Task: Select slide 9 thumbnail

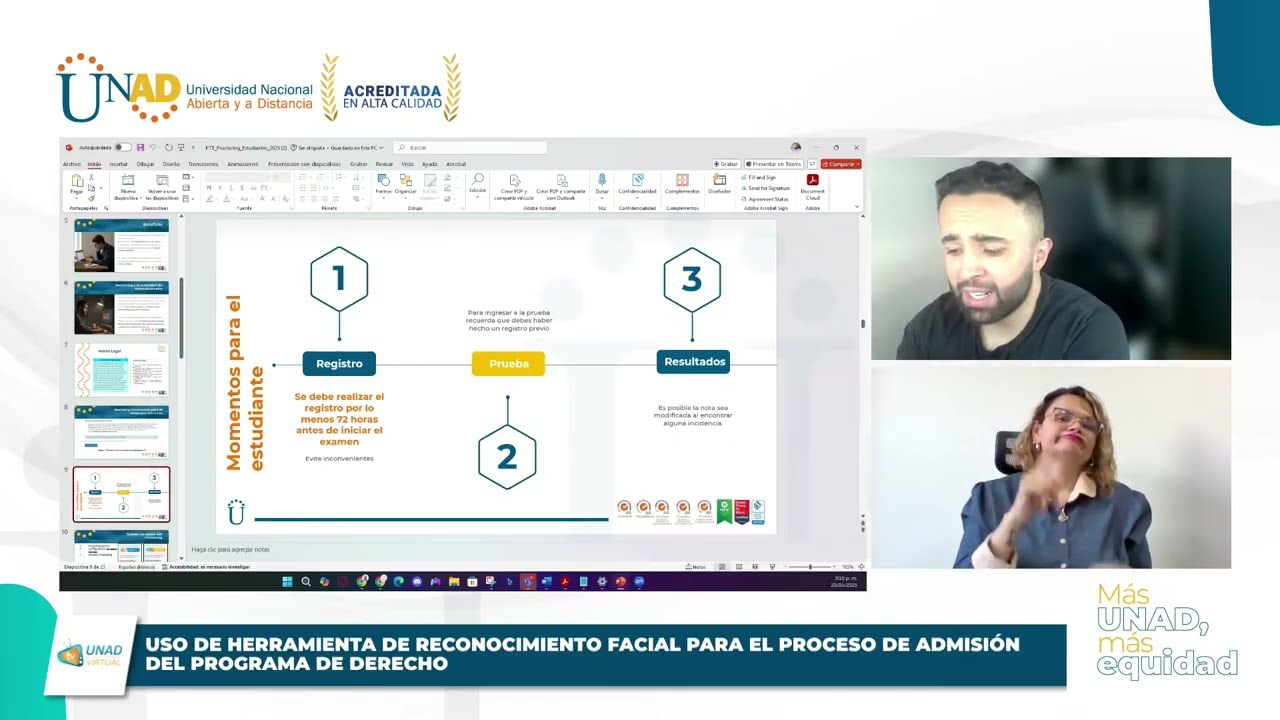Action: 121,494
